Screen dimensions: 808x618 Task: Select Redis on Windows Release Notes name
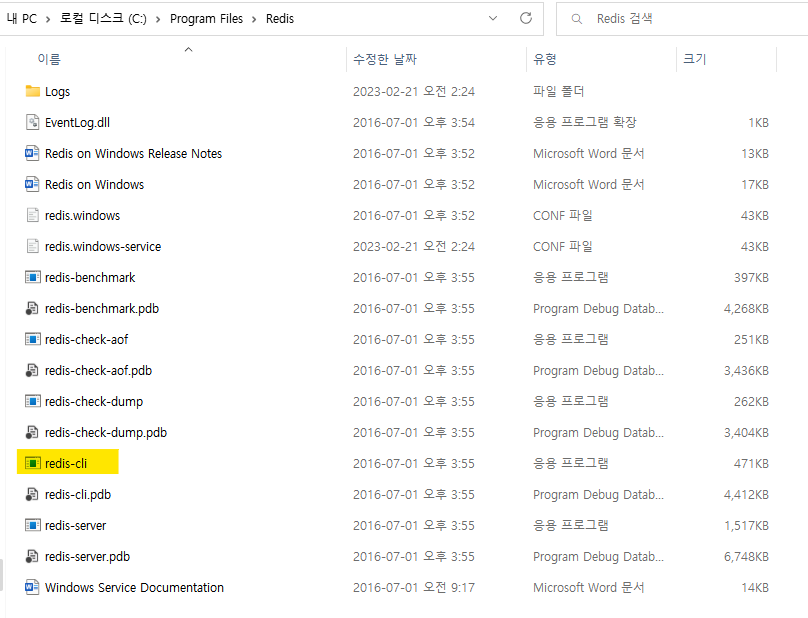click(133, 154)
